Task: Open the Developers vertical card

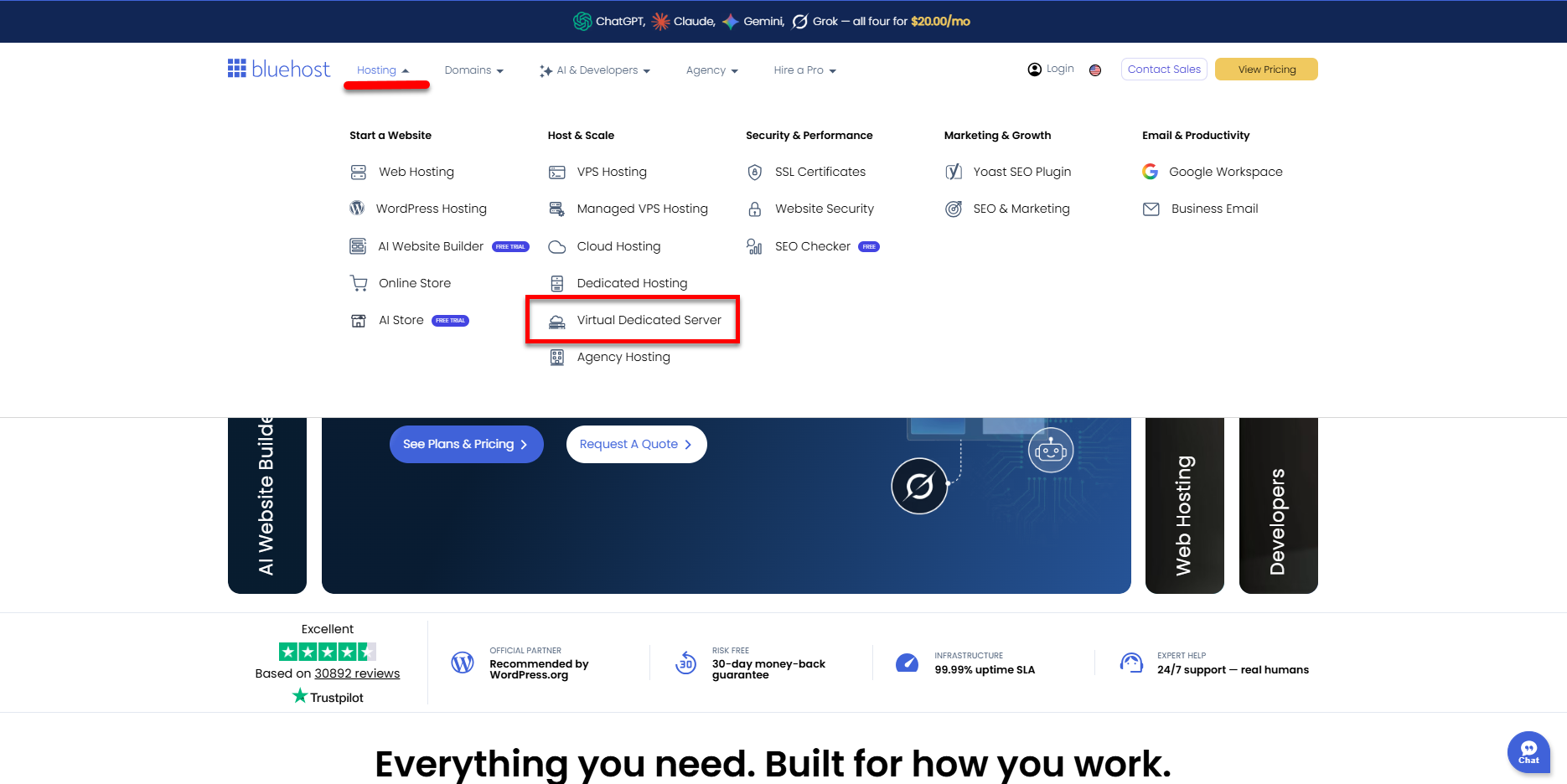Action: point(1279,506)
